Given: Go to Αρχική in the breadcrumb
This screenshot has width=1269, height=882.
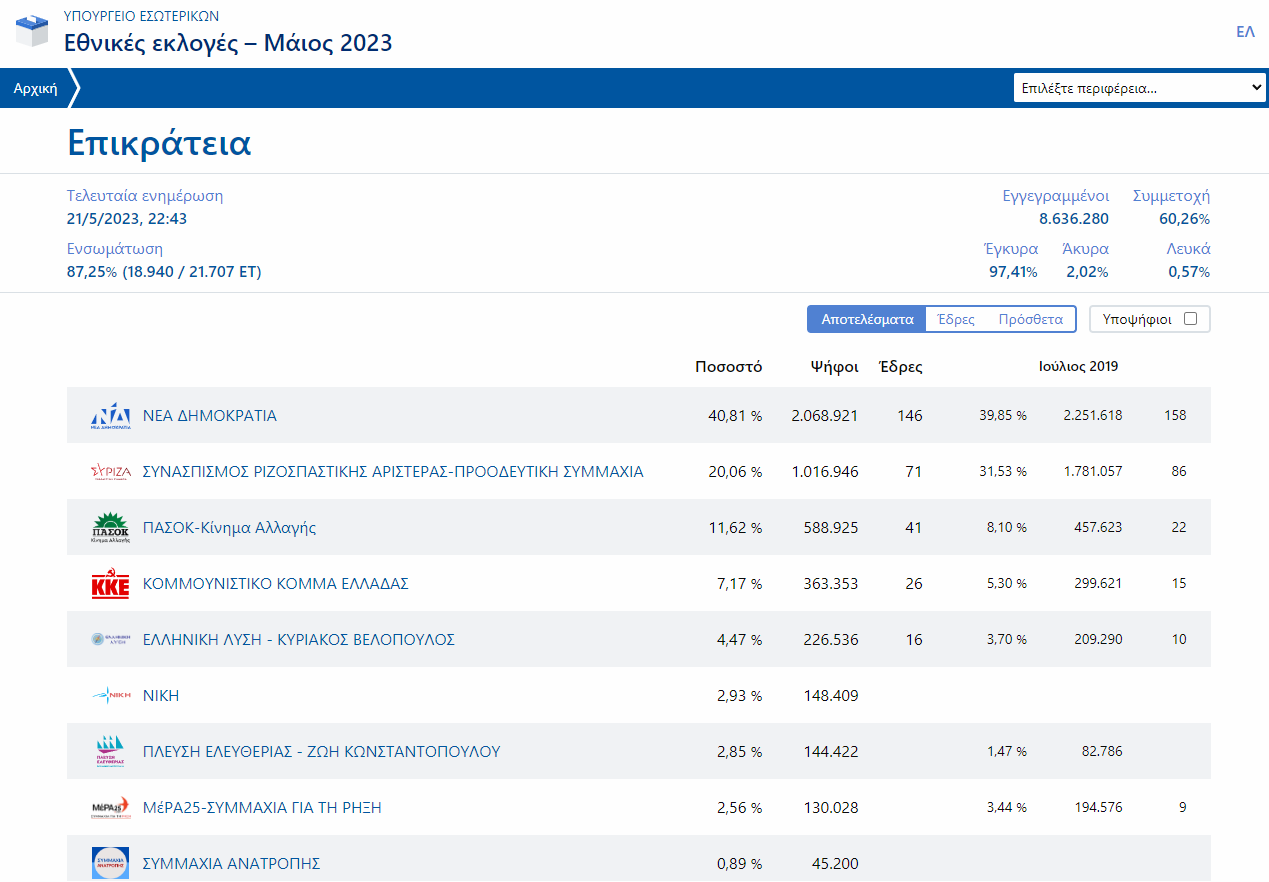Looking at the screenshot, I should [35, 88].
